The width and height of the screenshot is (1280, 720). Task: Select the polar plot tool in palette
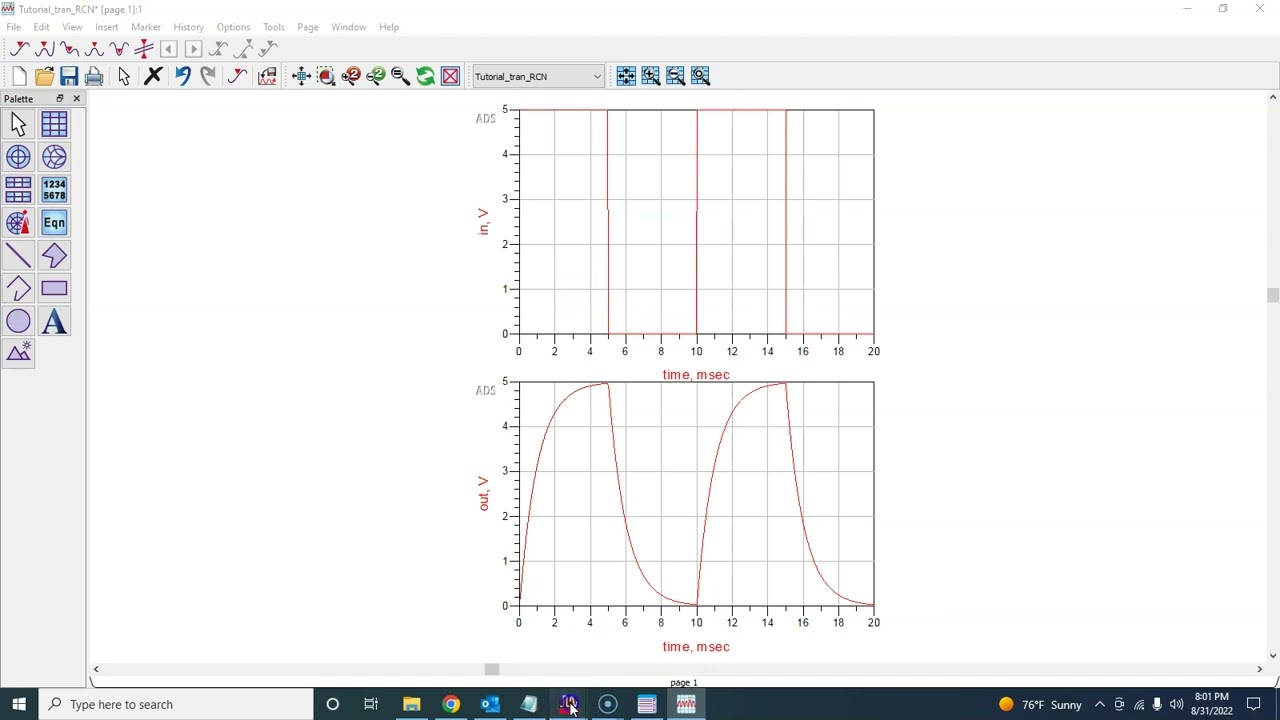(x=18, y=157)
